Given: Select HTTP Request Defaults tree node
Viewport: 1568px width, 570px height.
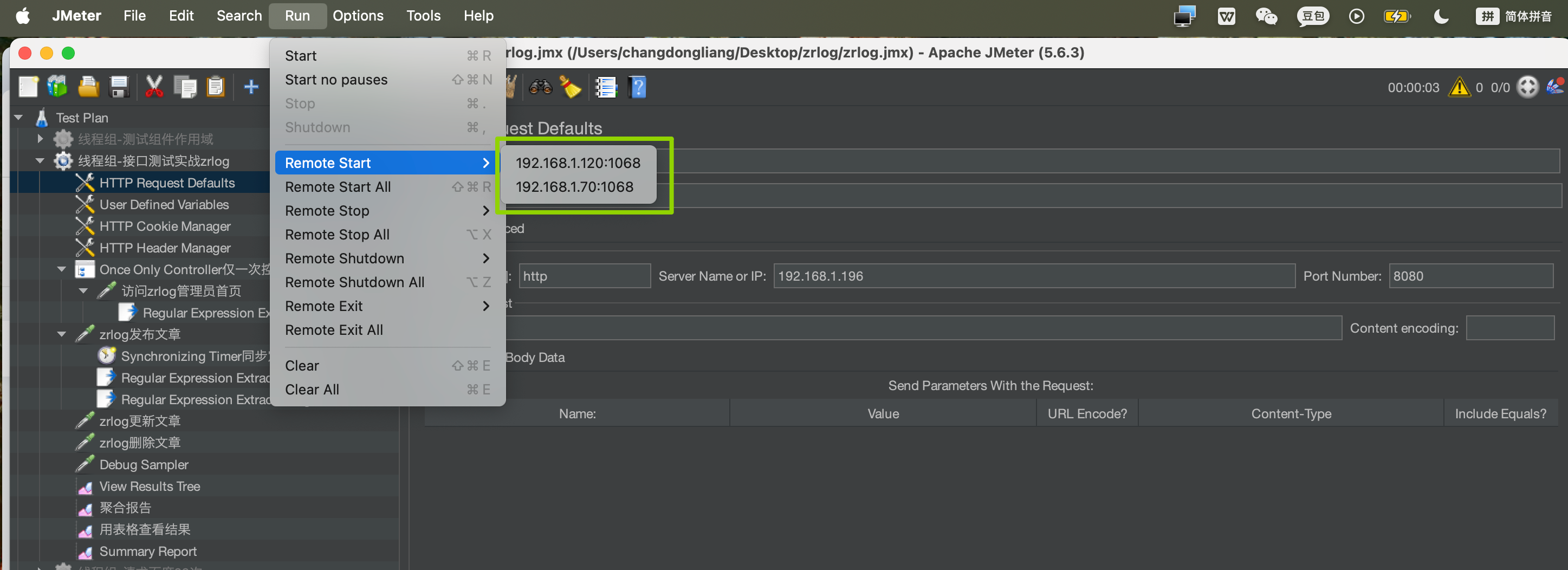Looking at the screenshot, I should (167, 183).
